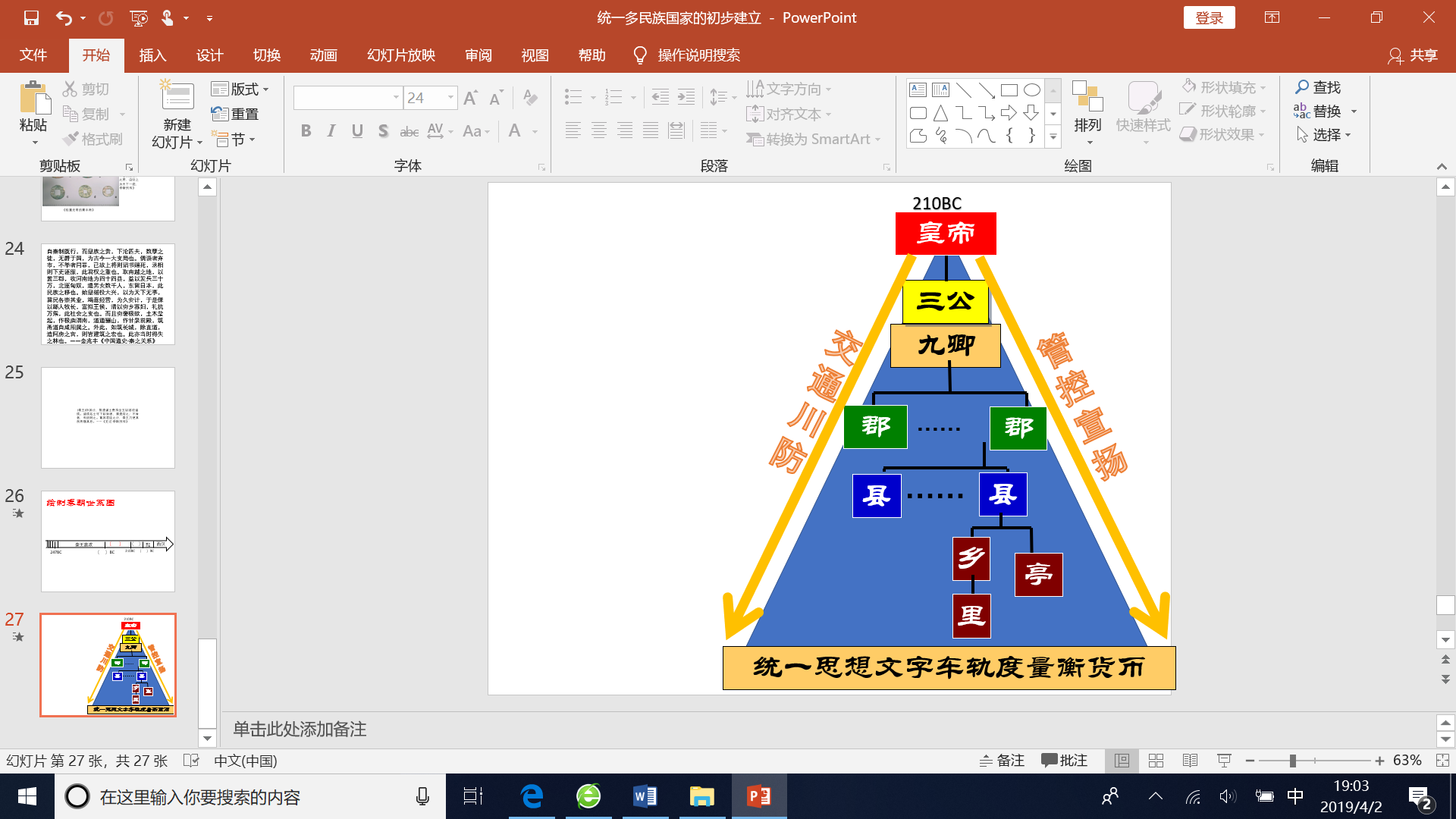Click the Share button
1456x819 pixels.
[1414, 55]
